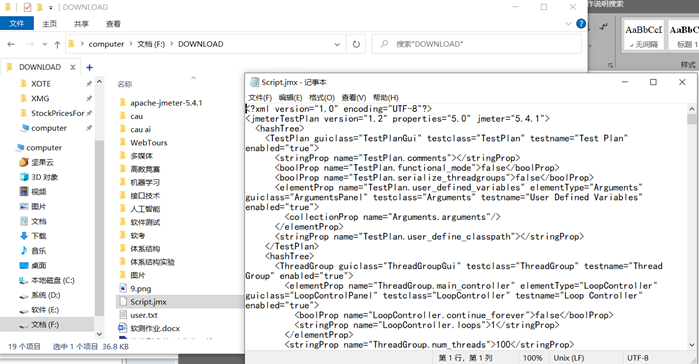
Task: Open Word styles pane launcher
Action: click(x=610, y=65)
